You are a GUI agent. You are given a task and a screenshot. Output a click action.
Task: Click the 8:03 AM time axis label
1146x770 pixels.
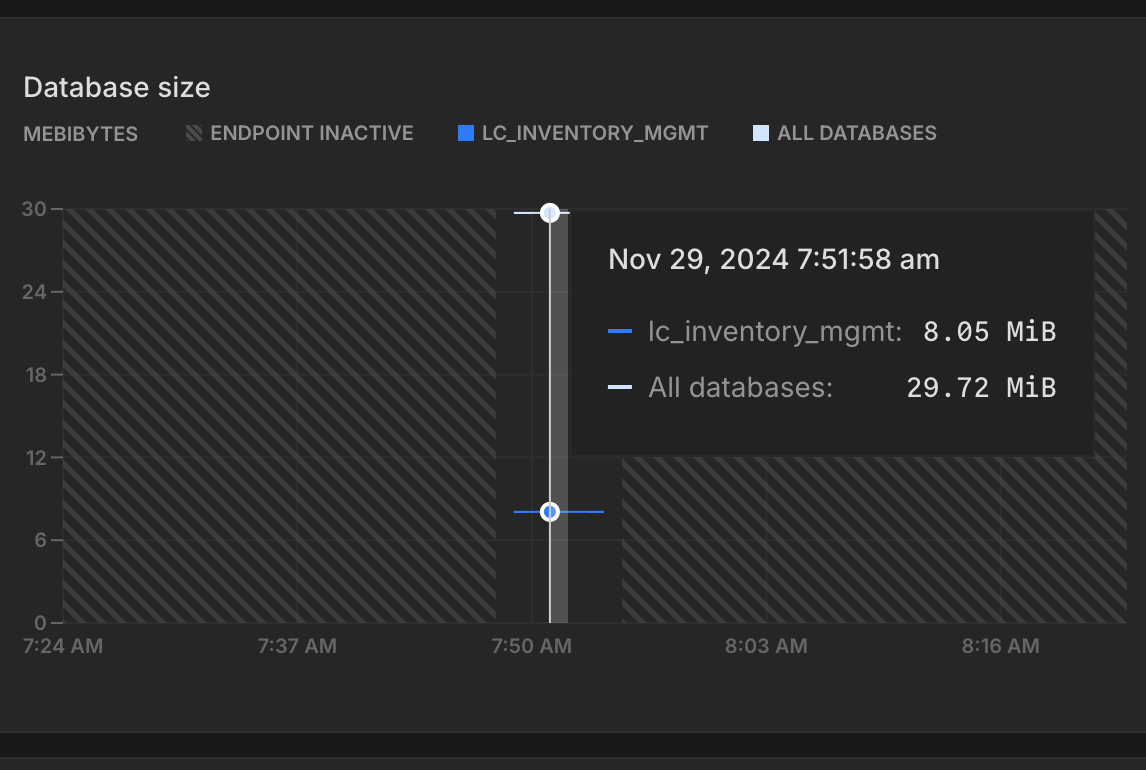tap(766, 646)
